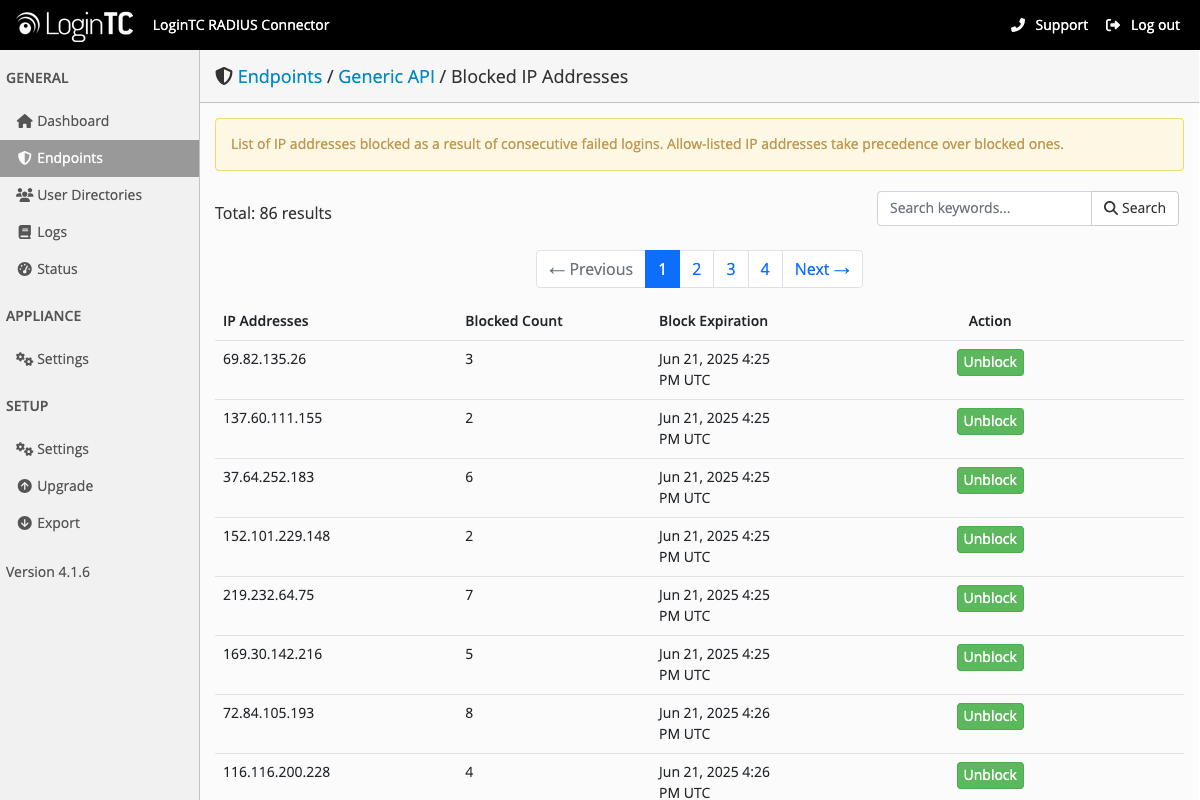Follow the Generic API breadcrumb link
The width and height of the screenshot is (1200, 800).
(386, 76)
